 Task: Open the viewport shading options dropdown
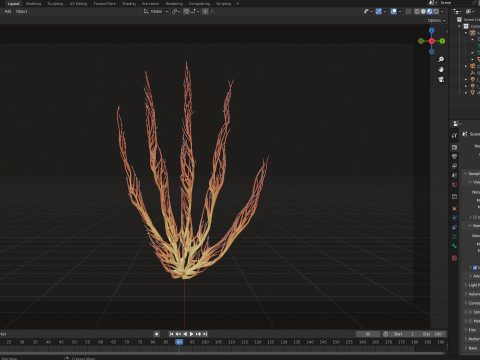[442, 11]
